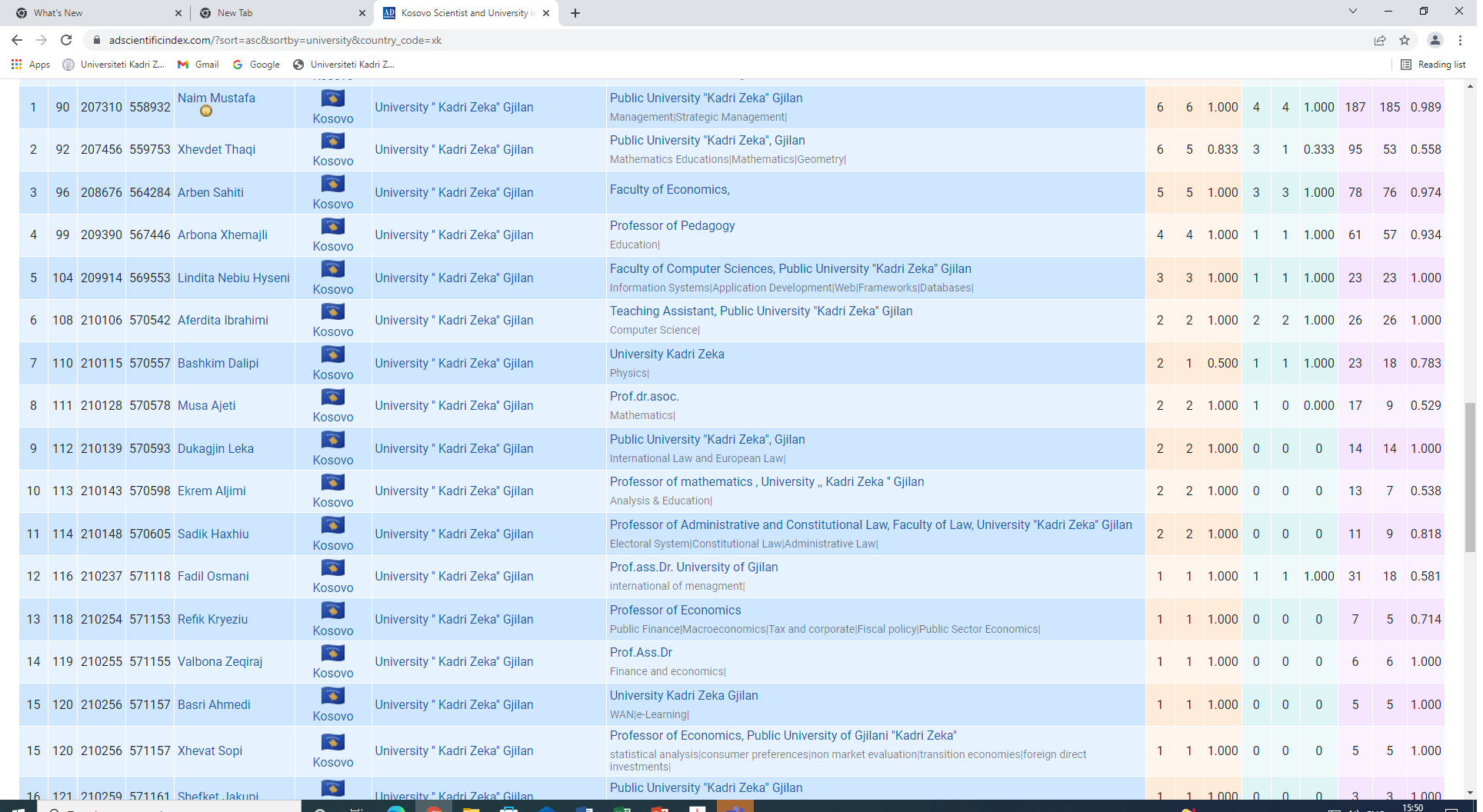Open Xhevdet Thaqi's profile link
Image resolution: width=1483 pixels, height=812 pixels.
point(216,150)
